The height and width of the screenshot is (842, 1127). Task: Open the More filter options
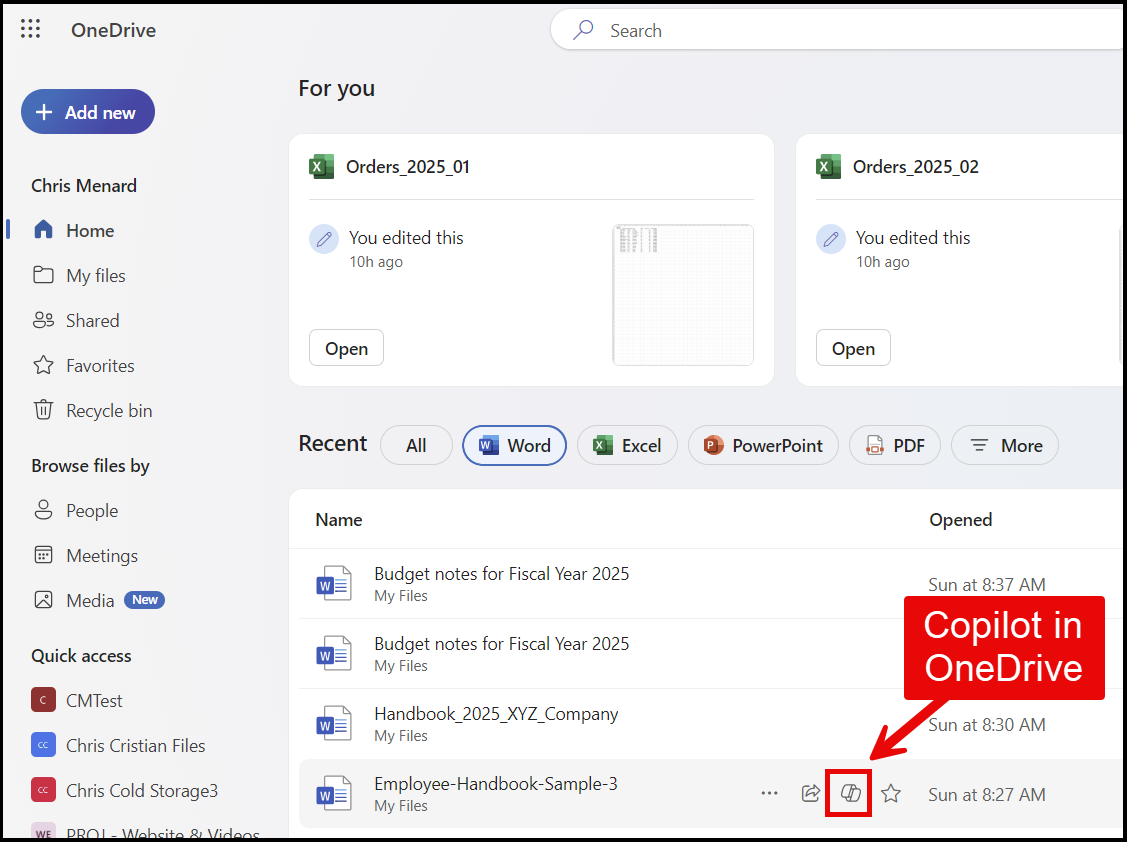click(1004, 445)
